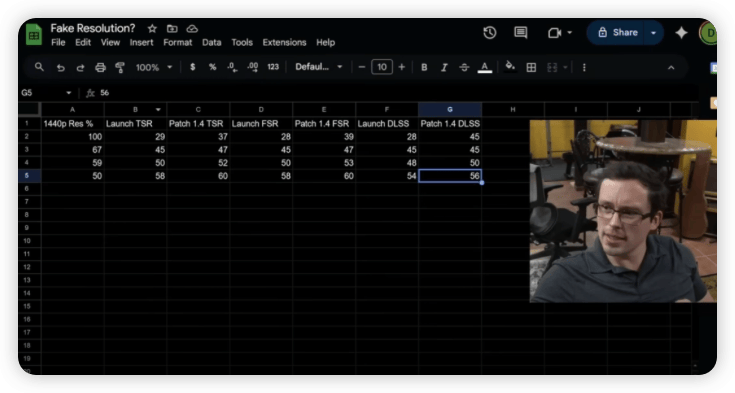735x393 pixels.
Task: Search the menus magnifier icon
Action: click(39, 67)
